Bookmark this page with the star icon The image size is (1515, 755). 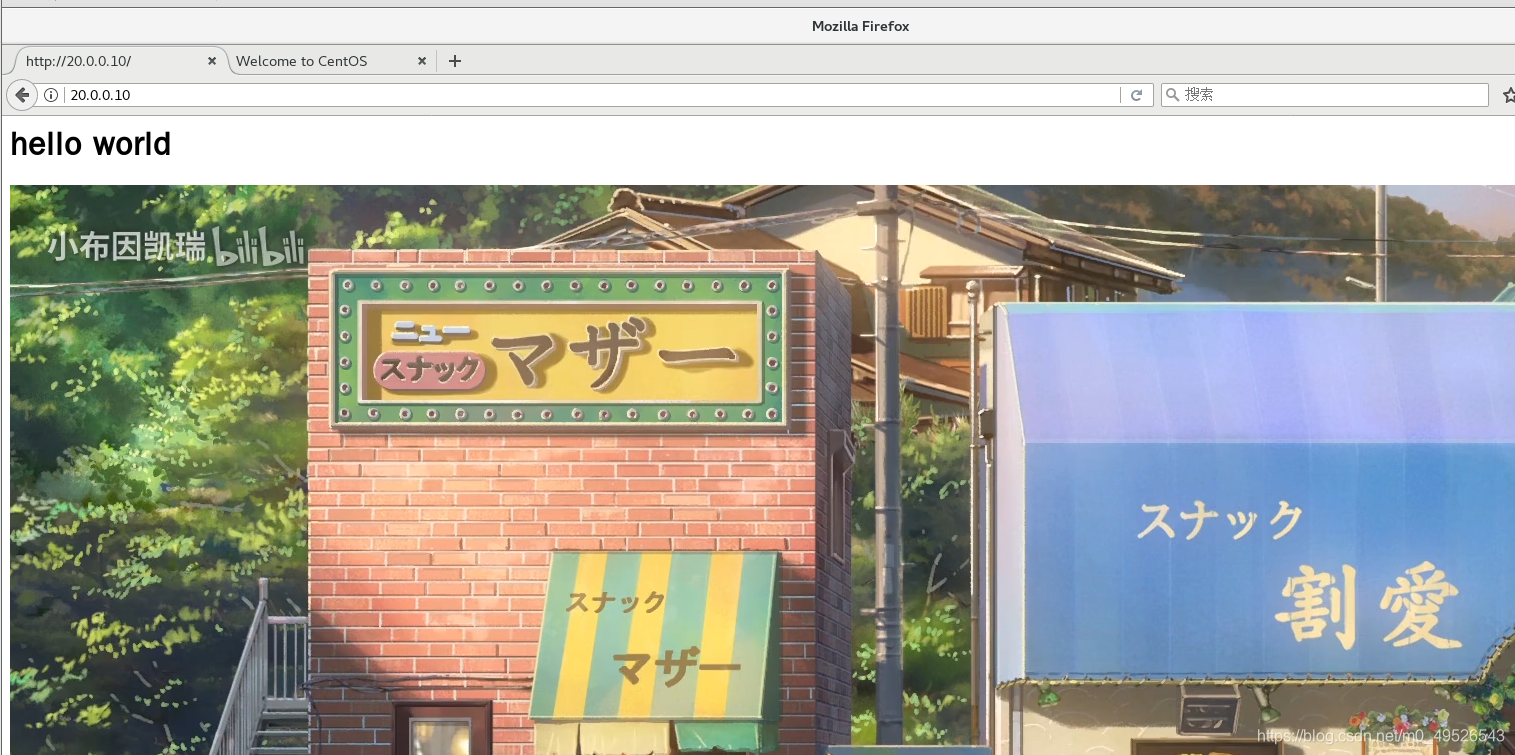1509,95
